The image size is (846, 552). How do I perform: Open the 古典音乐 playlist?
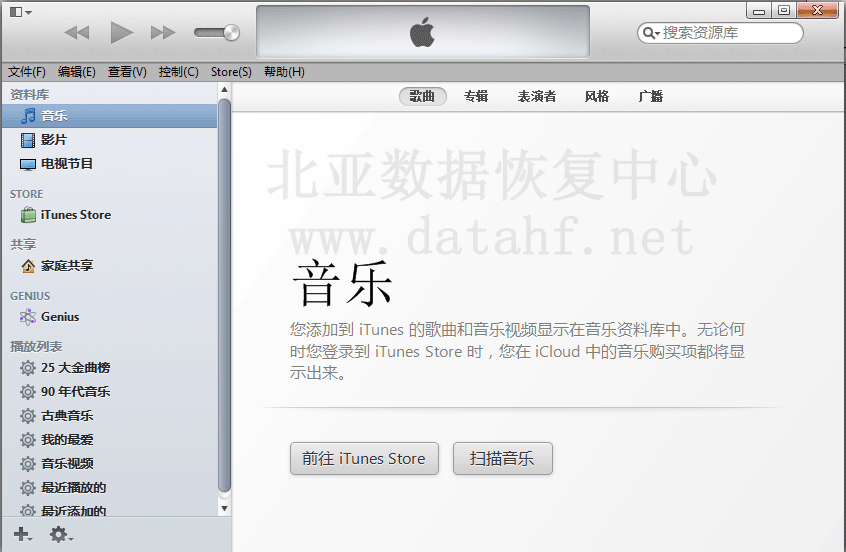[x=110, y=416]
